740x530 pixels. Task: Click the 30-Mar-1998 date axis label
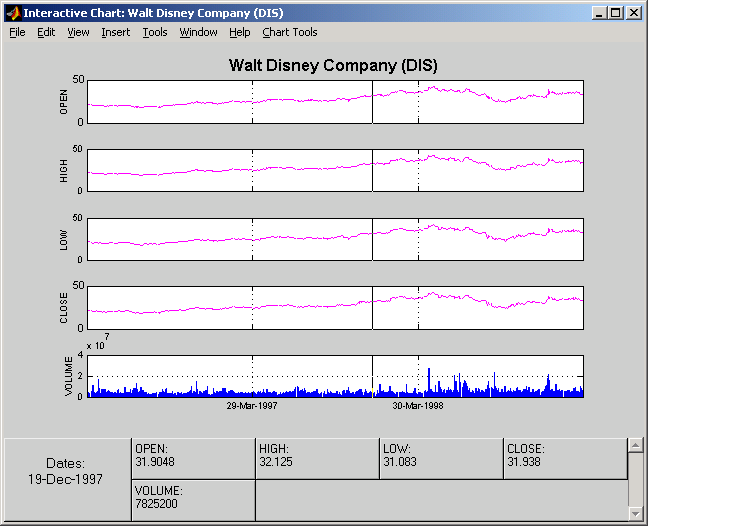pyautogui.click(x=418, y=405)
